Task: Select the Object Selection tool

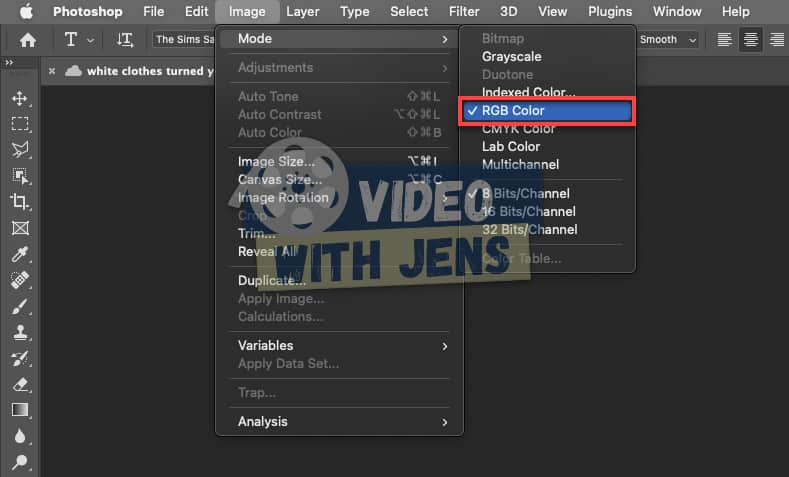Action: pyautogui.click(x=20, y=176)
